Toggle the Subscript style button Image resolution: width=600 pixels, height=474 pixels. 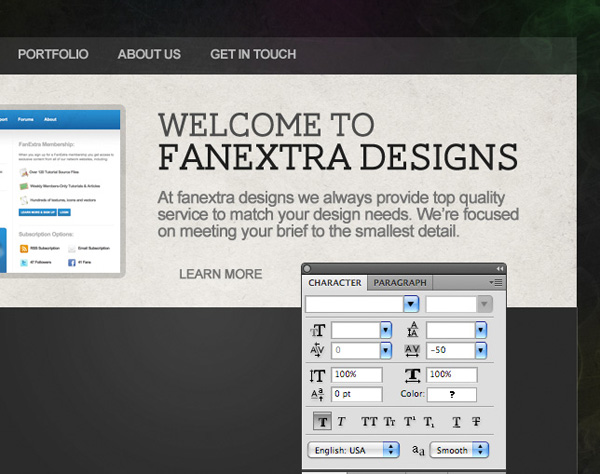click(429, 422)
